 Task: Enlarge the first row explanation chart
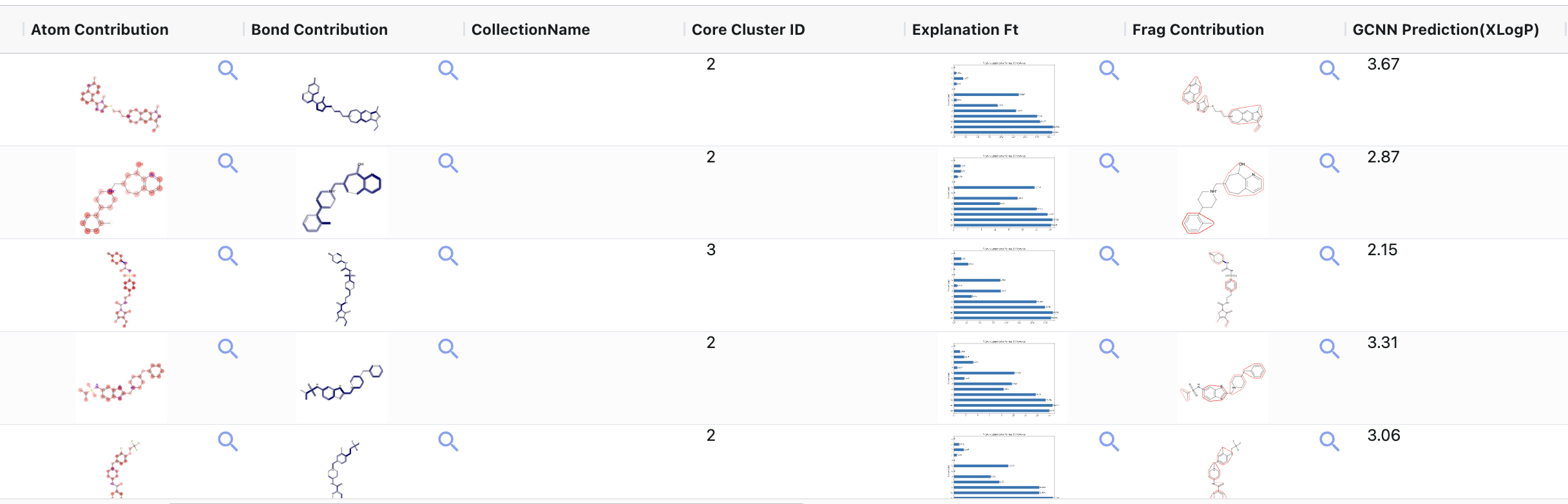1109,70
